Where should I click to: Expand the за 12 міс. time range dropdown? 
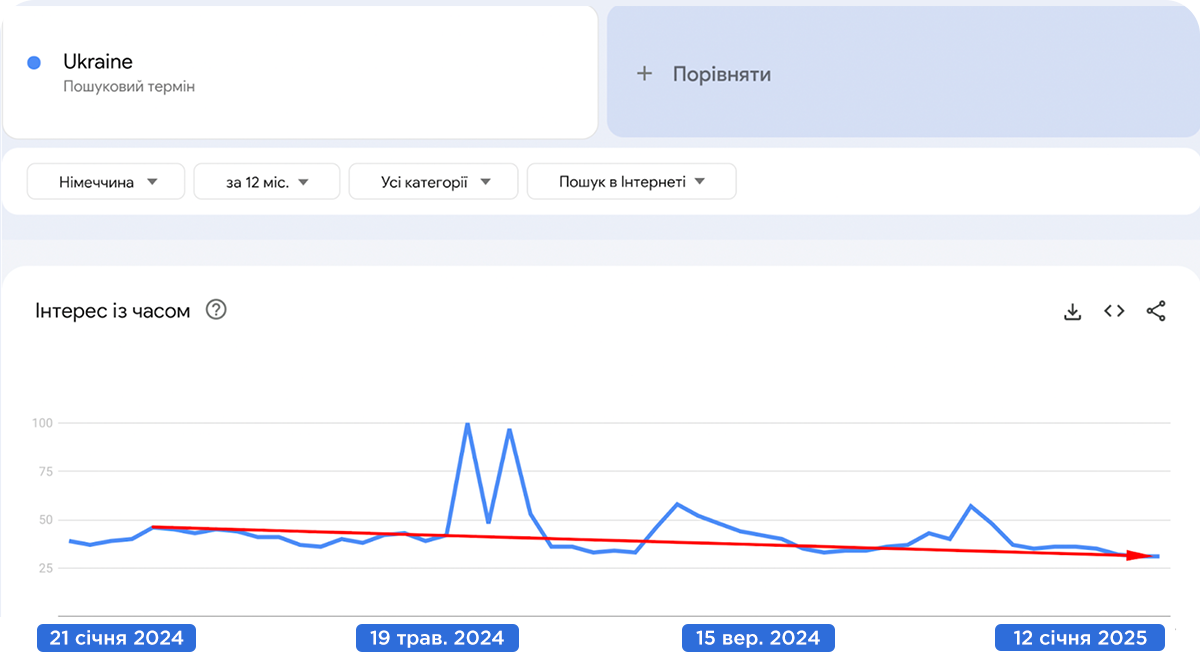[267, 182]
